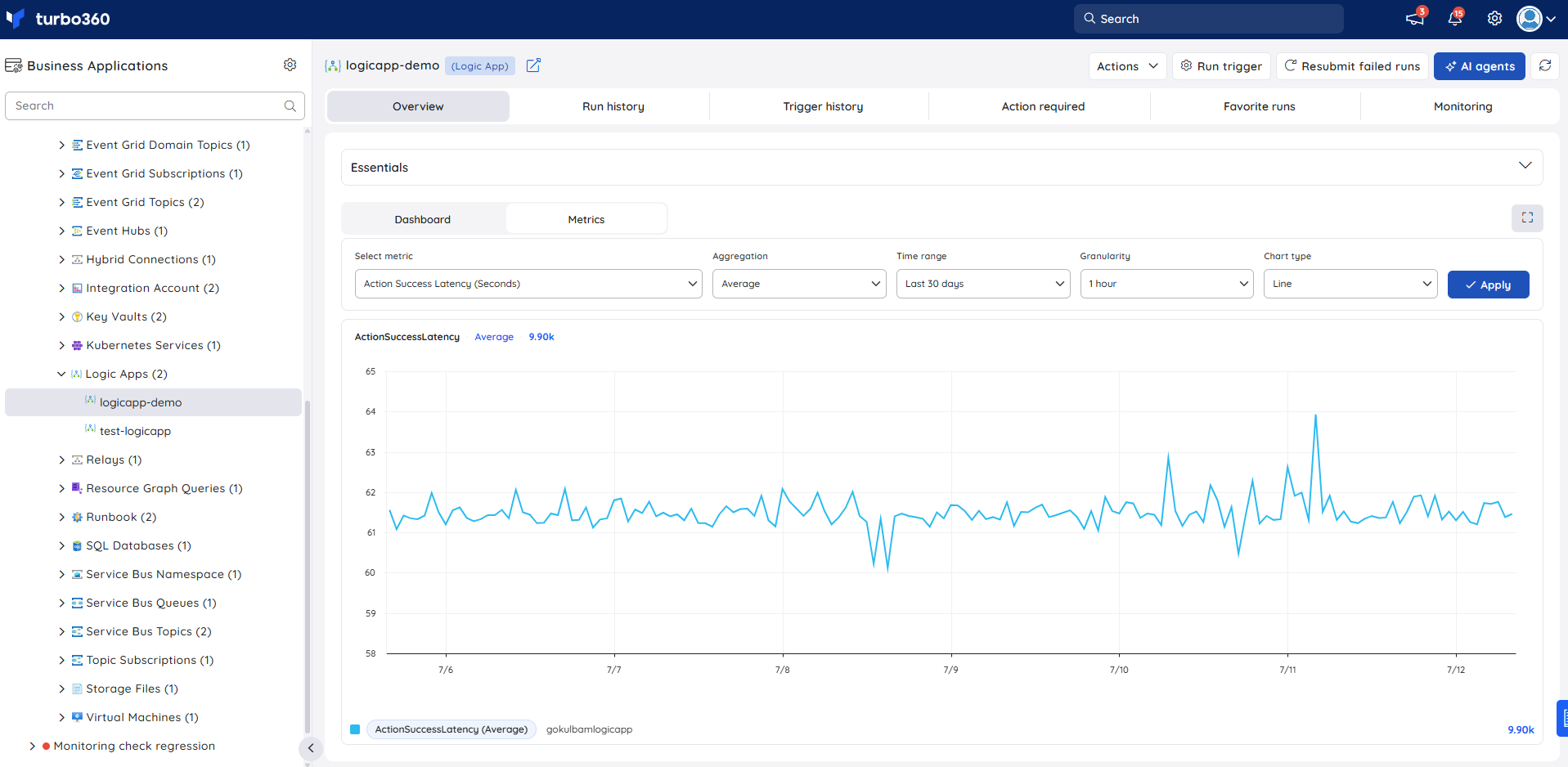
Task: Collapse the sidebar with arrow button
Action: click(x=311, y=747)
